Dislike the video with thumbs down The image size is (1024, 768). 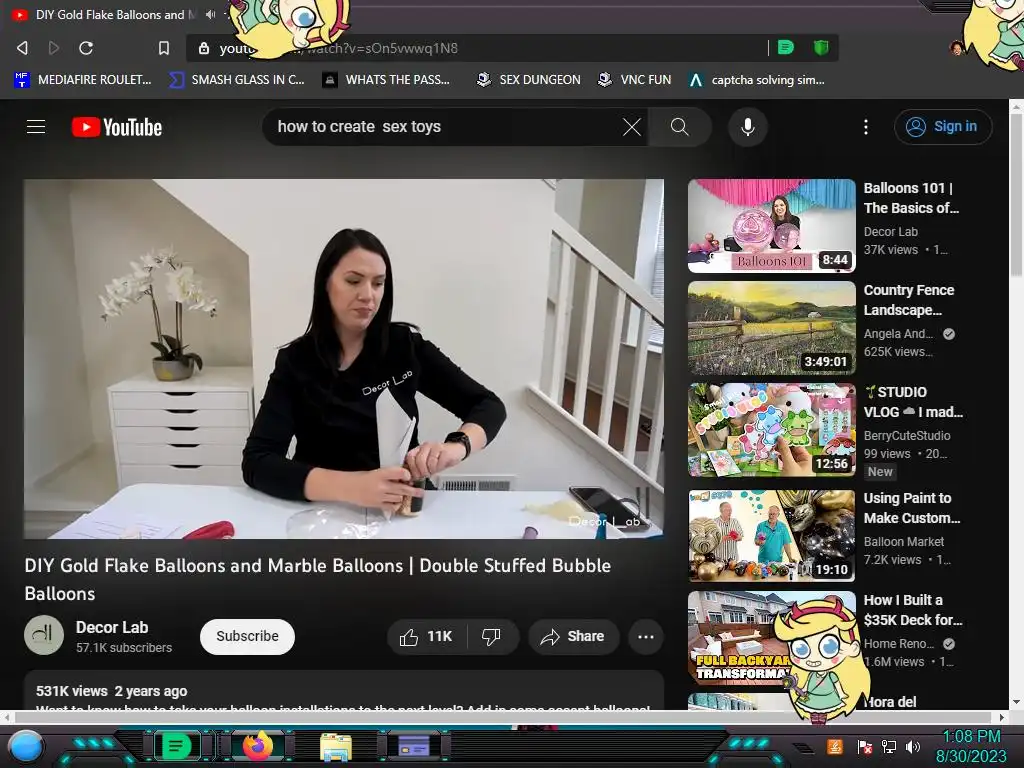click(x=492, y=637)
